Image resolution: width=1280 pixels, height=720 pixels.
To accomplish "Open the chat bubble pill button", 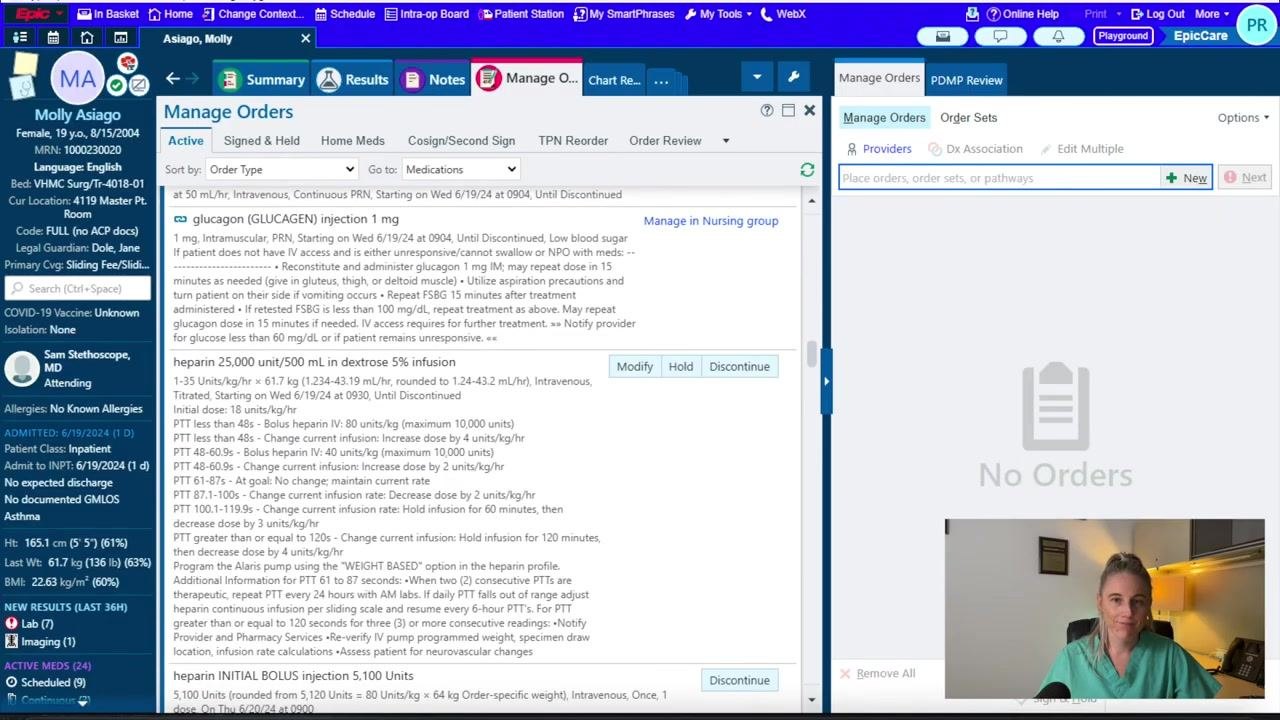I will pyautogui.click(x=1000, y=36).
